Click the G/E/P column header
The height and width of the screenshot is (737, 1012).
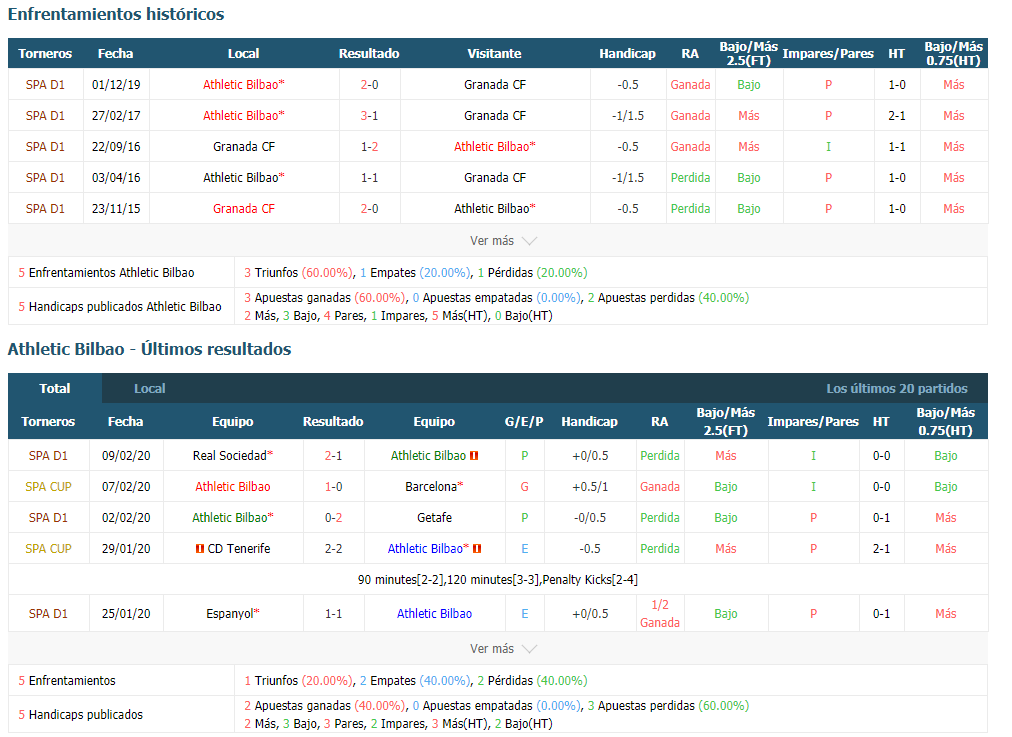pyautogui.click(x=524, y=421)
